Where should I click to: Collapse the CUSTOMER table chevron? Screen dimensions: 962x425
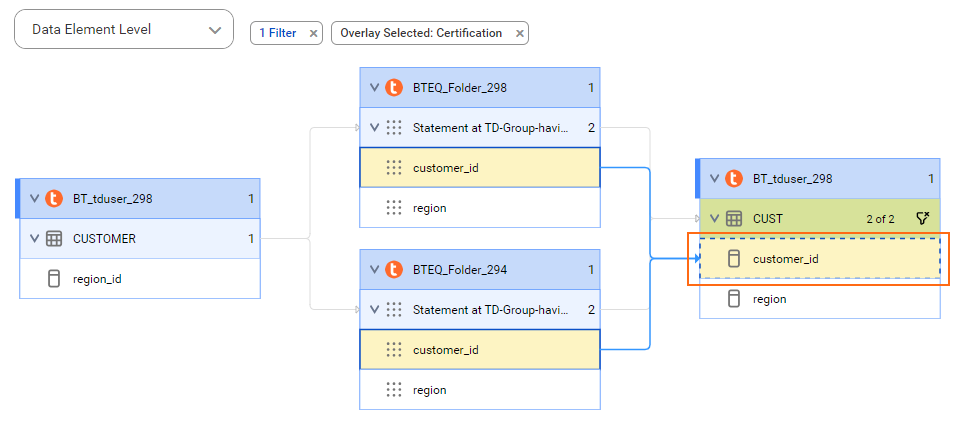[x=34, y=239]
